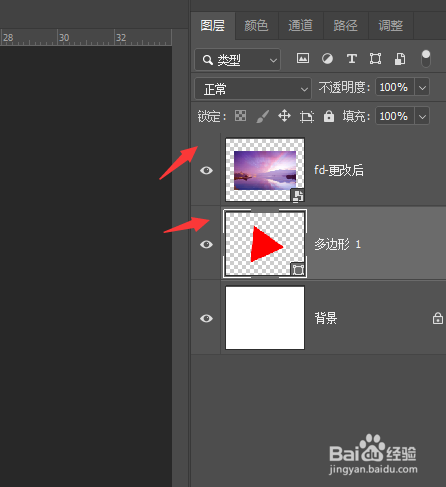Lock position move icon
The image size is (446, 487).
[284, 116]
